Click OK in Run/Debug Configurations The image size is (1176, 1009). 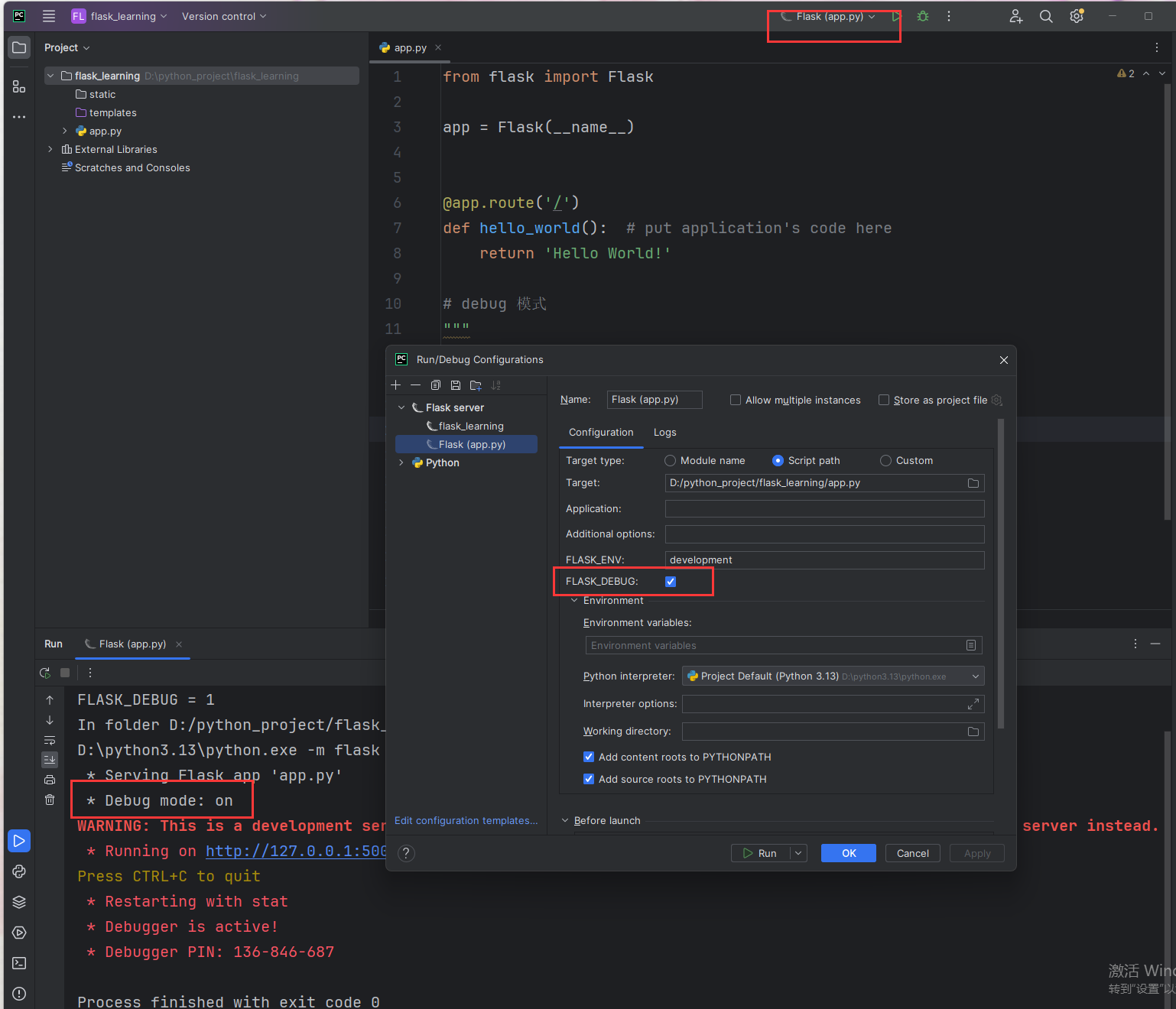pyautogui.click(x=849, y=853)
